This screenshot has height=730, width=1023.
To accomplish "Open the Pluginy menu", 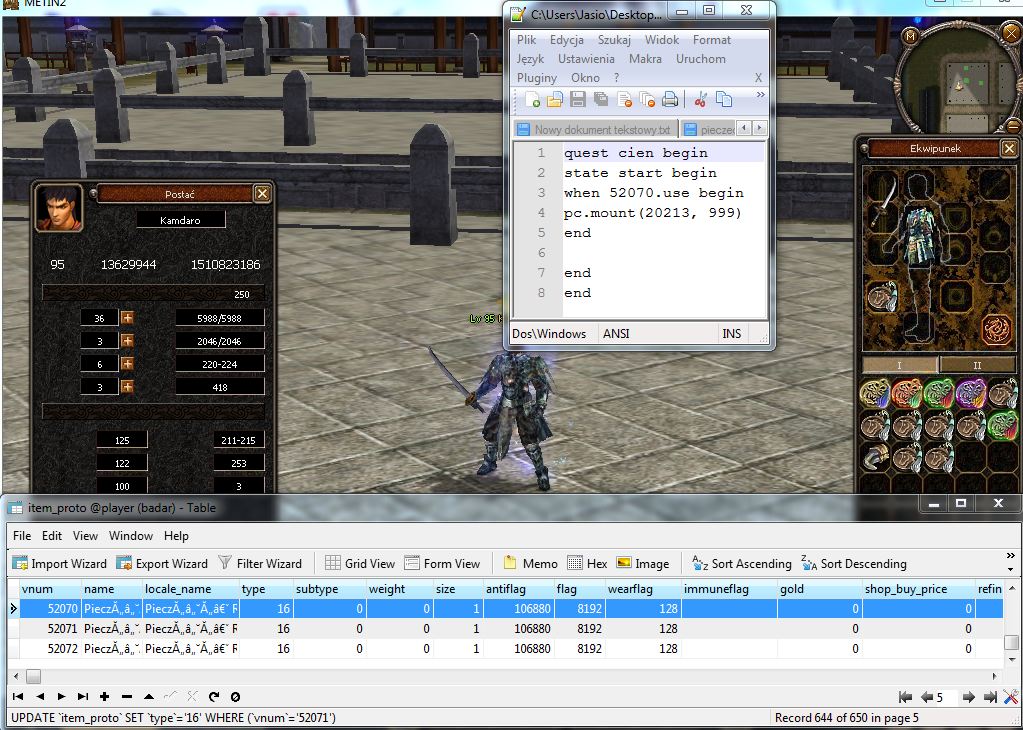I will (x=537, y=78).
